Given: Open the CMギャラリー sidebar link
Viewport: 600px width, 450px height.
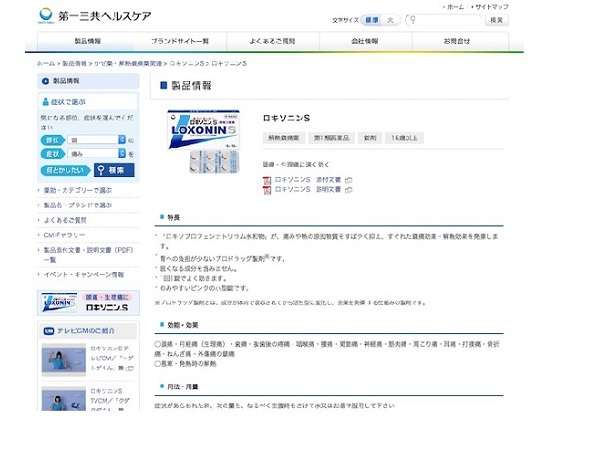Looking at the screenshot, I should tap(64, 235).
